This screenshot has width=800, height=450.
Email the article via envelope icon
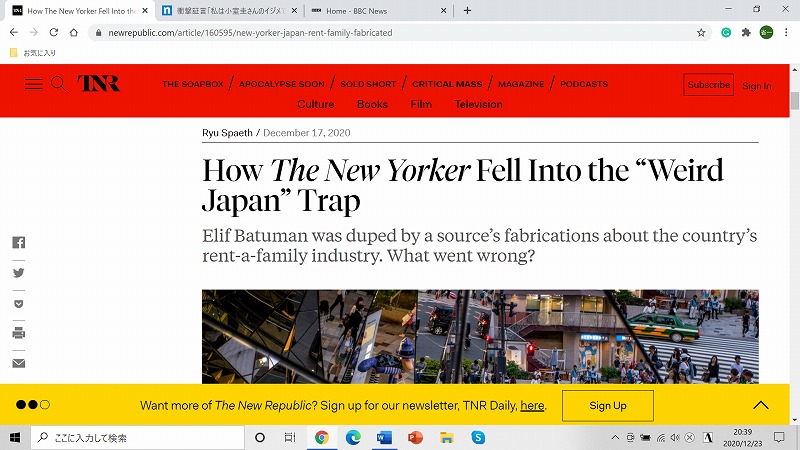pyautogui.click(x=18, y=363)
